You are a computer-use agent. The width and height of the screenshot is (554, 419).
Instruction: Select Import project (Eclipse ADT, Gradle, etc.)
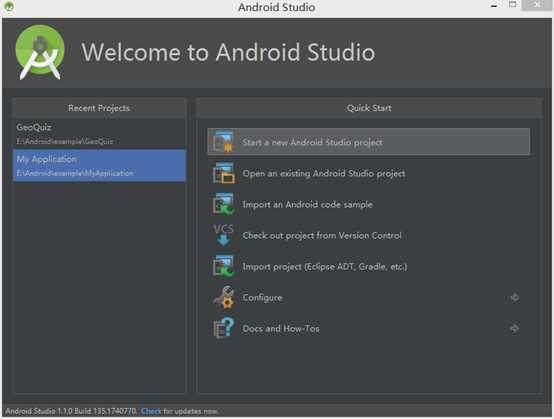pos(369,266)
